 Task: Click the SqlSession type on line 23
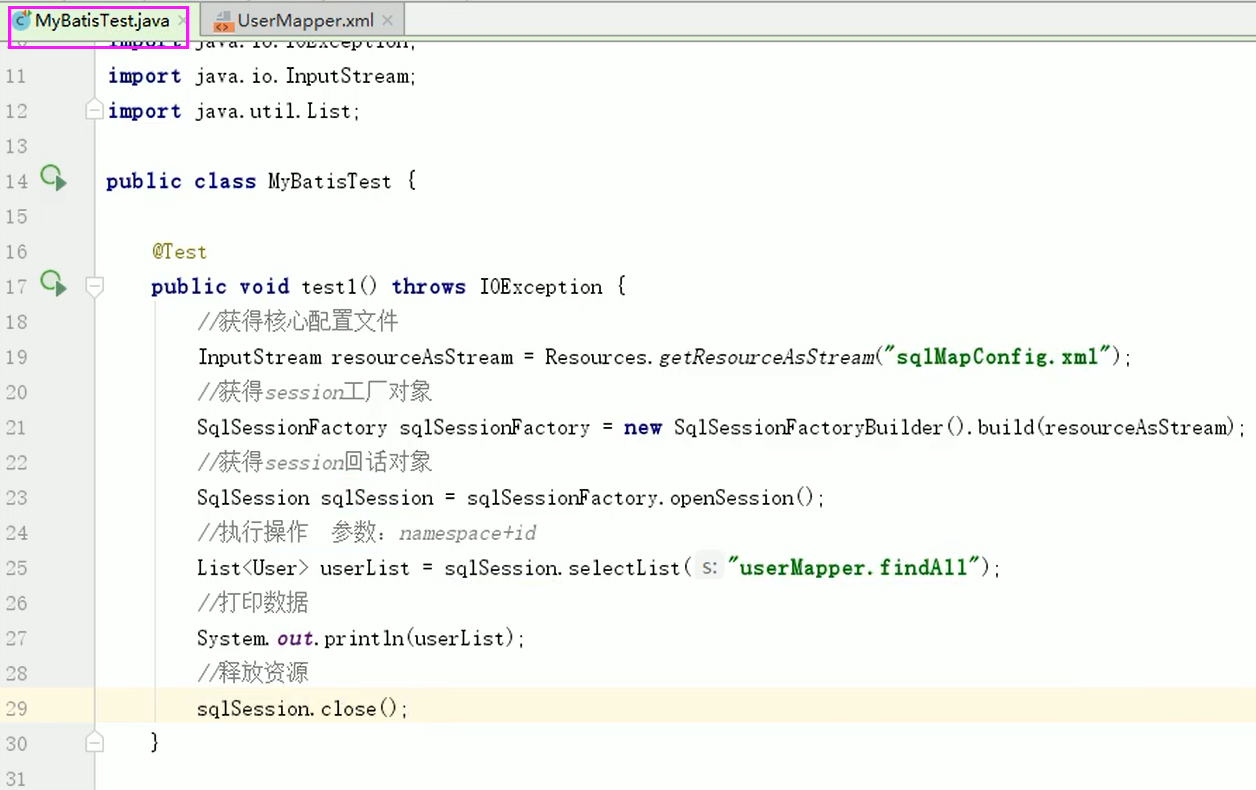tap(253, 497)
